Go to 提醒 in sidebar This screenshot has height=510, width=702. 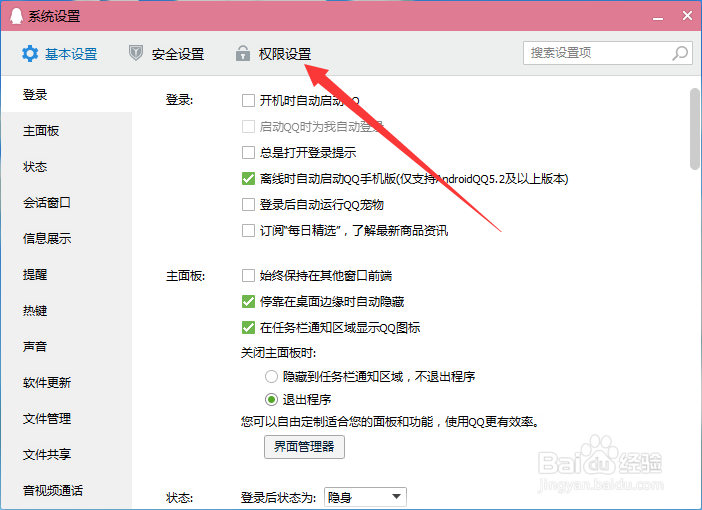(66, 274)
